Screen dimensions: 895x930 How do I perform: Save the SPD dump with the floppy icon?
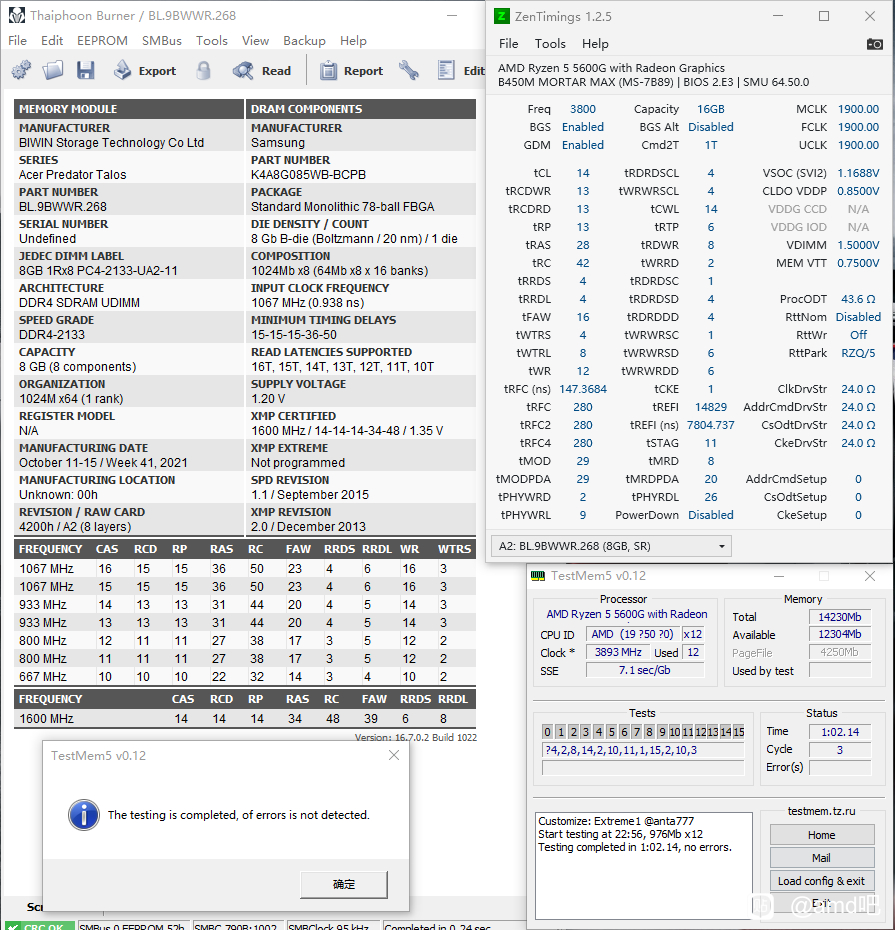coord(85,70)
